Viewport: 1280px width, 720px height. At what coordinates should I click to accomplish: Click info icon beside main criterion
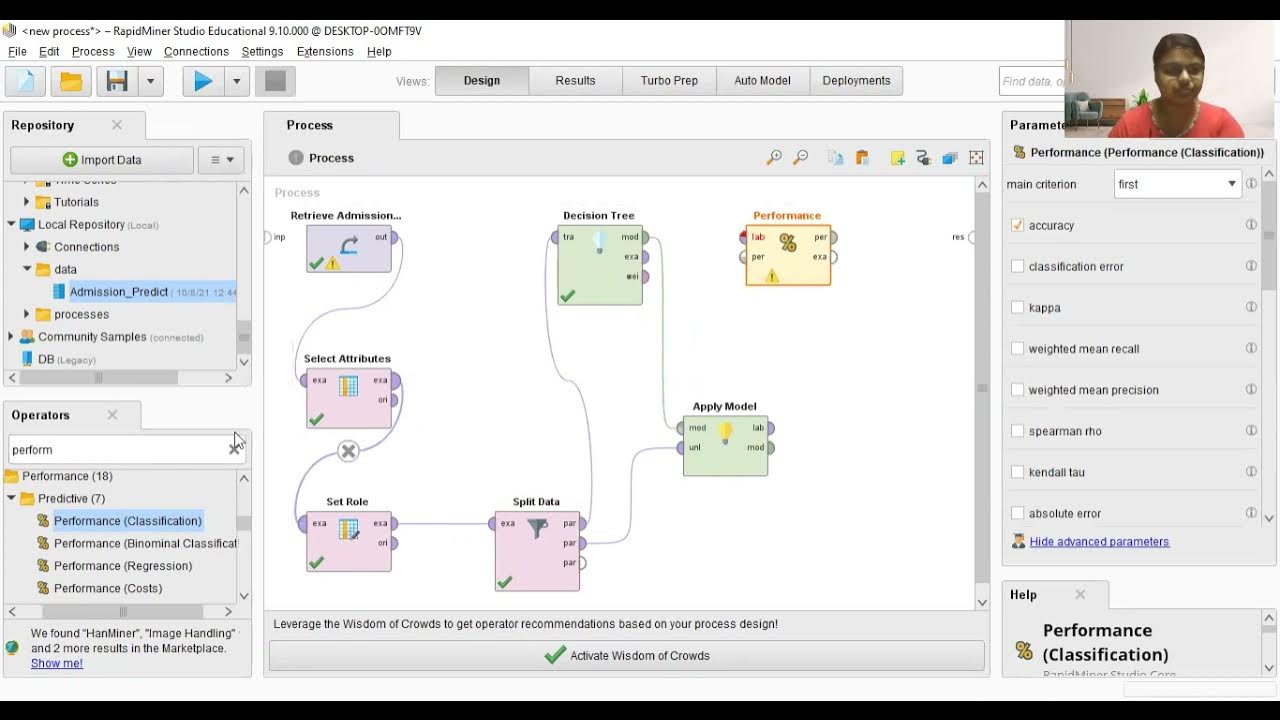coord(1251,184)
